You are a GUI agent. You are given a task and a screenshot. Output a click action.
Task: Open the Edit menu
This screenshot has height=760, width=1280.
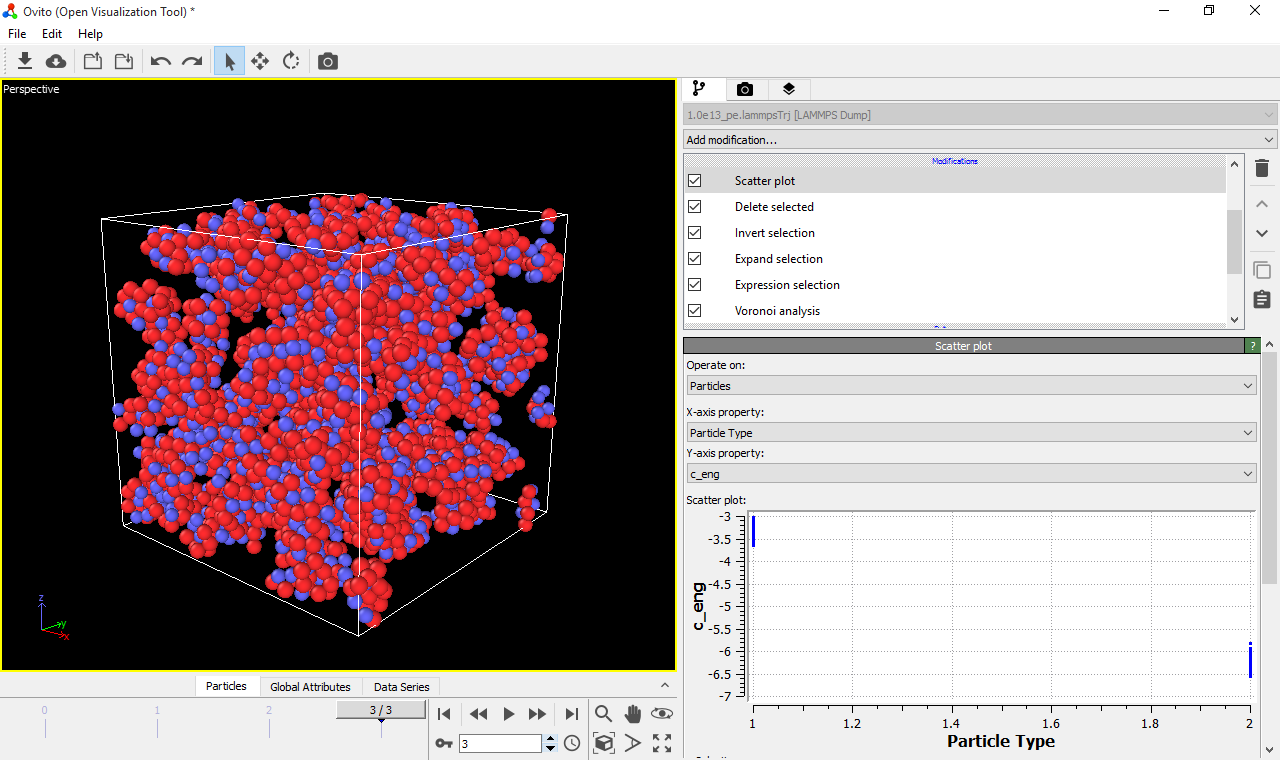pos(52,34)
